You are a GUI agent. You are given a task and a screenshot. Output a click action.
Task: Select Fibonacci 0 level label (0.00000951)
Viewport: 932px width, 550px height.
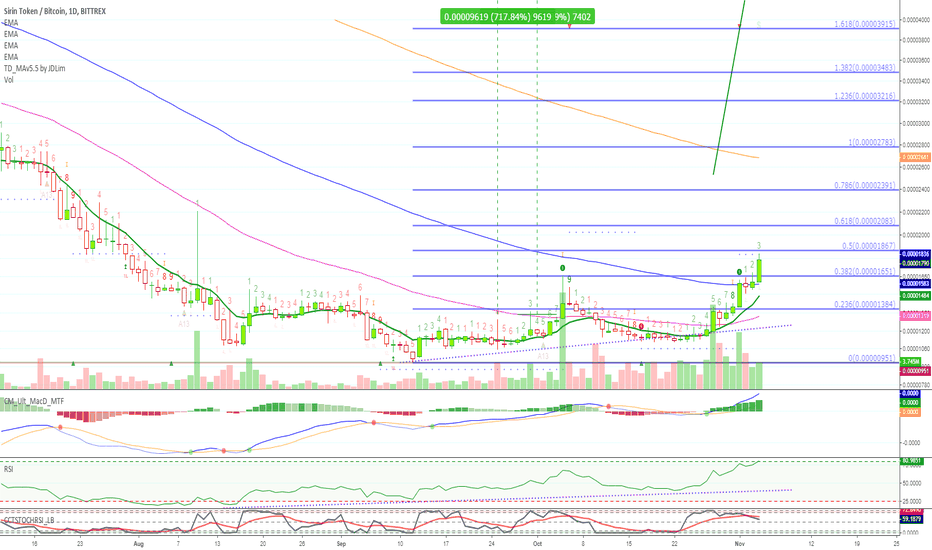pyautogui.click(x=872, y=358)
